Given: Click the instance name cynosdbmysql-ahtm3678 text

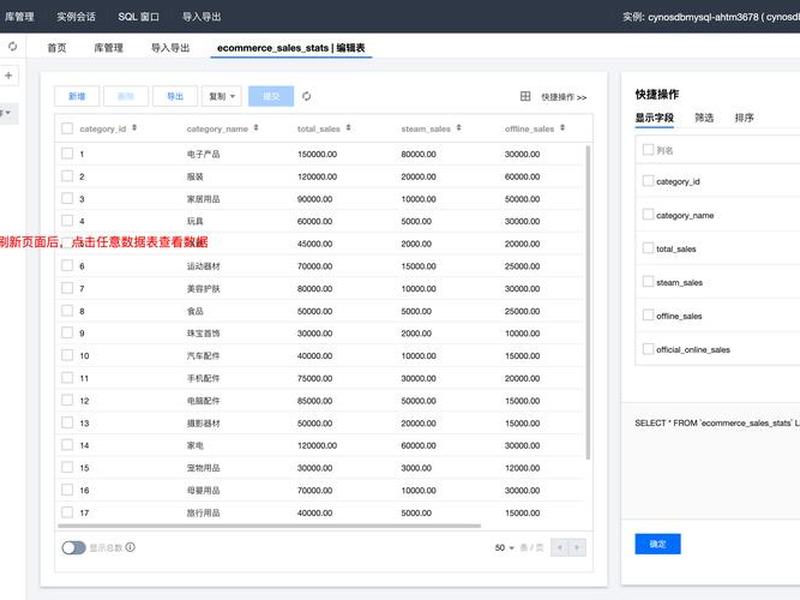Looking at the screenshot, I should coord(703,16).
